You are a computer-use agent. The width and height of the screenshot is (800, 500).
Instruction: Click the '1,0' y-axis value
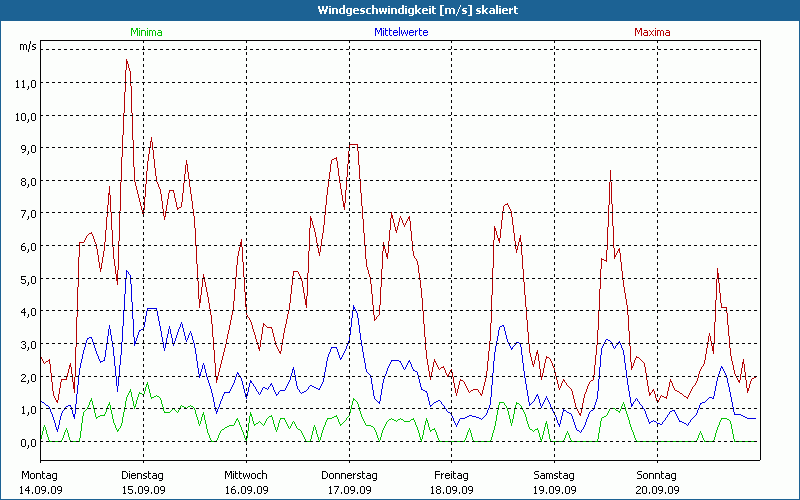click(x=28, y=410)
